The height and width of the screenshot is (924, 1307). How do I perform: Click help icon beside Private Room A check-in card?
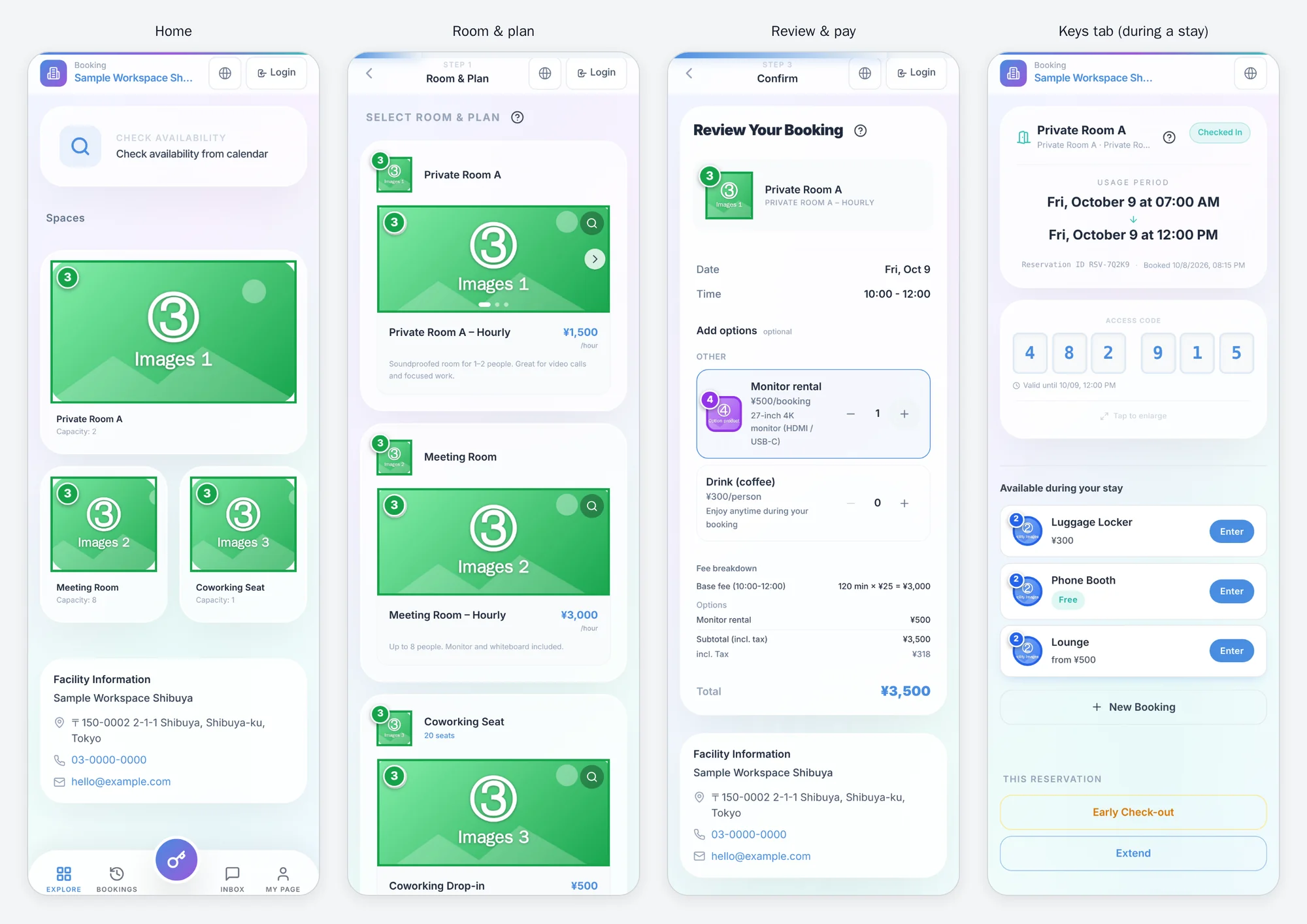tap(1169, 137)
